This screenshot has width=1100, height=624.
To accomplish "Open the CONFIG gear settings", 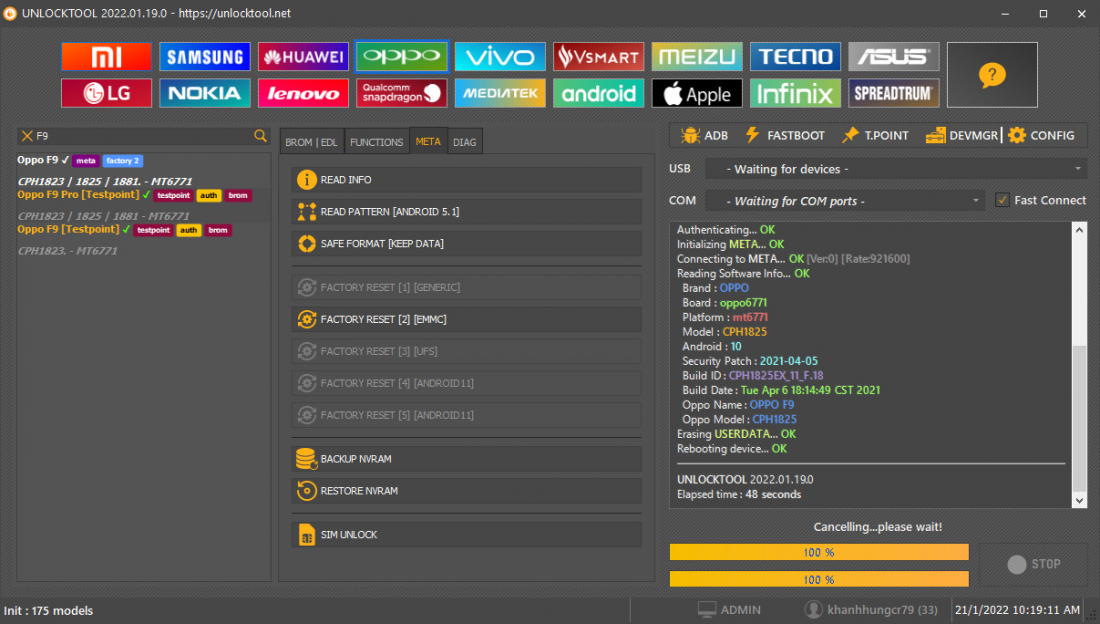I will point(1041,135).
